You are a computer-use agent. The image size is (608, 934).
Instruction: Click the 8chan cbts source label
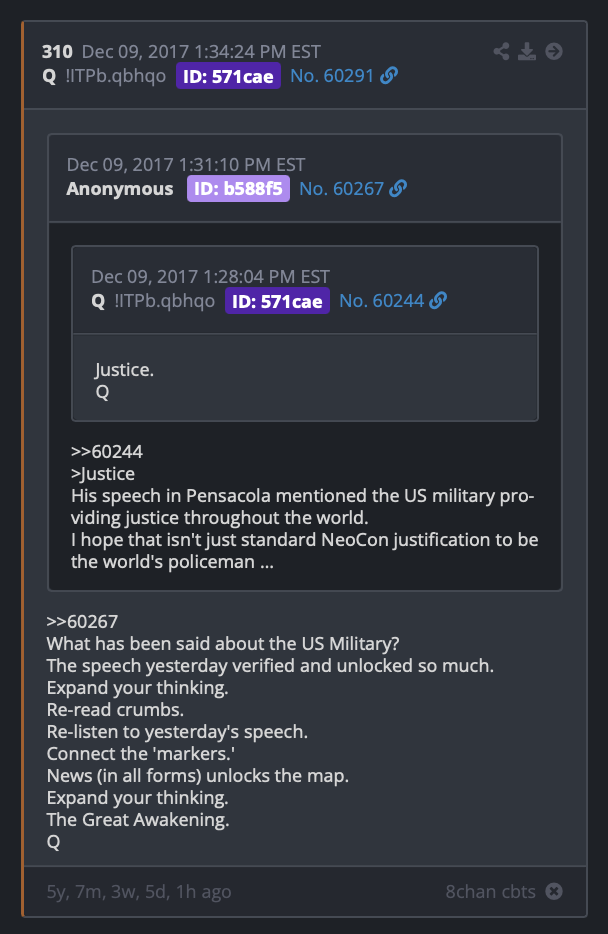click(x=490, y=891)
